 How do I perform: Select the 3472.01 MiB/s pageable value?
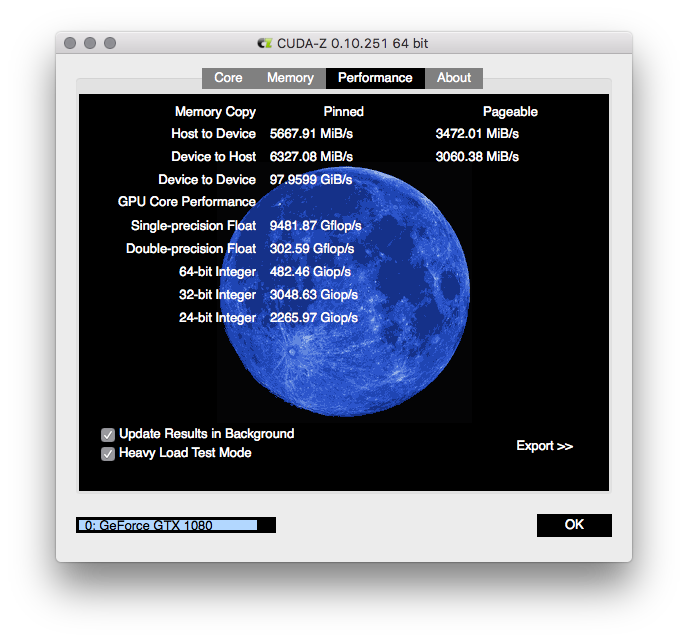[x=477, y=133]
